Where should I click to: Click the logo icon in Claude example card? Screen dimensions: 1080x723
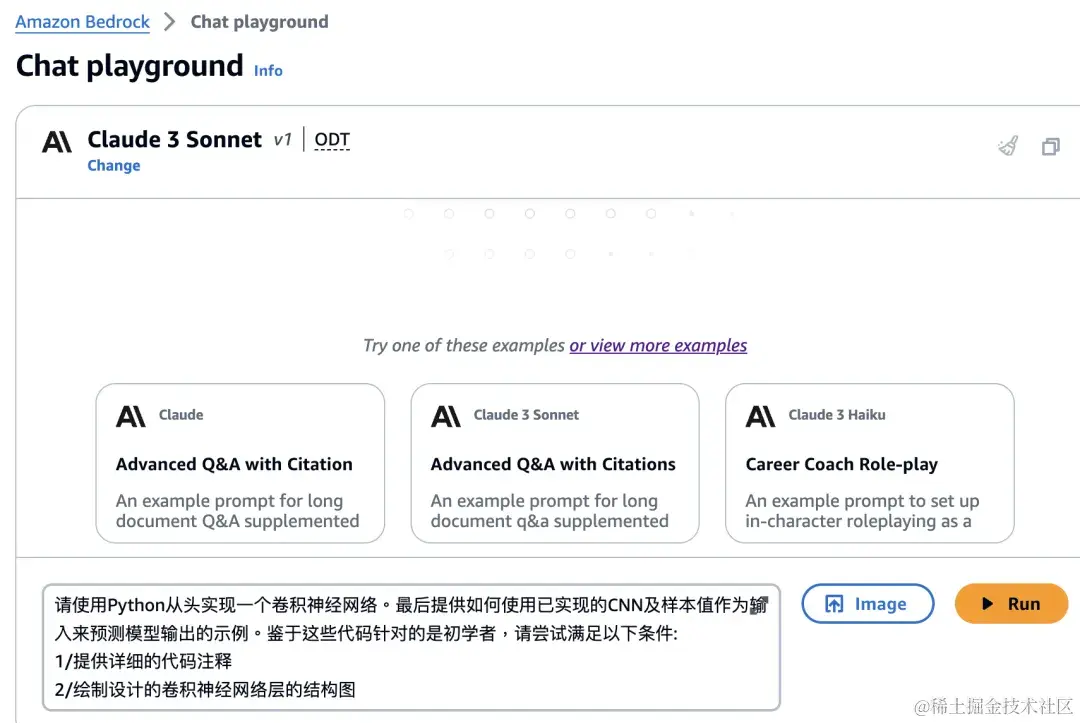(x=131, y=416)
